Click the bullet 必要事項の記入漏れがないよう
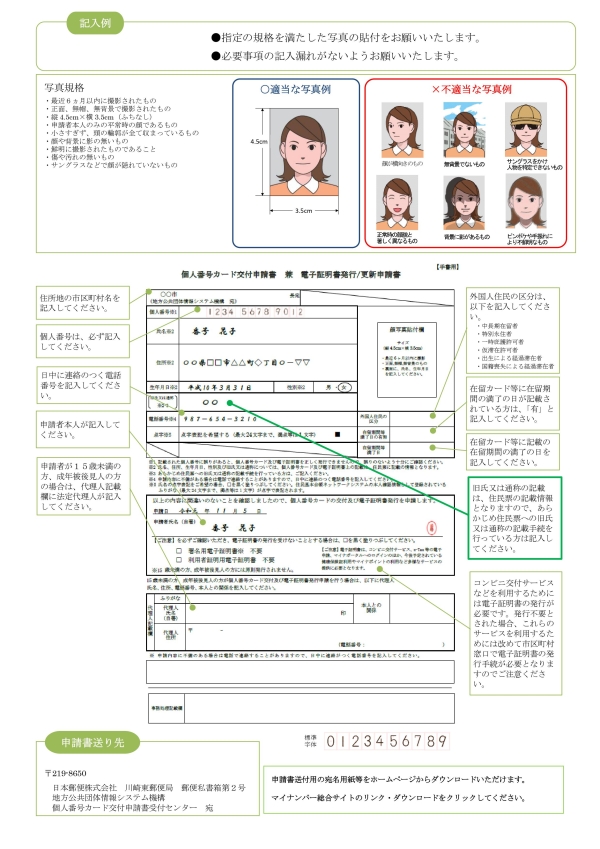This screenshot has height=849, width=600. pyautogui.click(x=335, y=55)
